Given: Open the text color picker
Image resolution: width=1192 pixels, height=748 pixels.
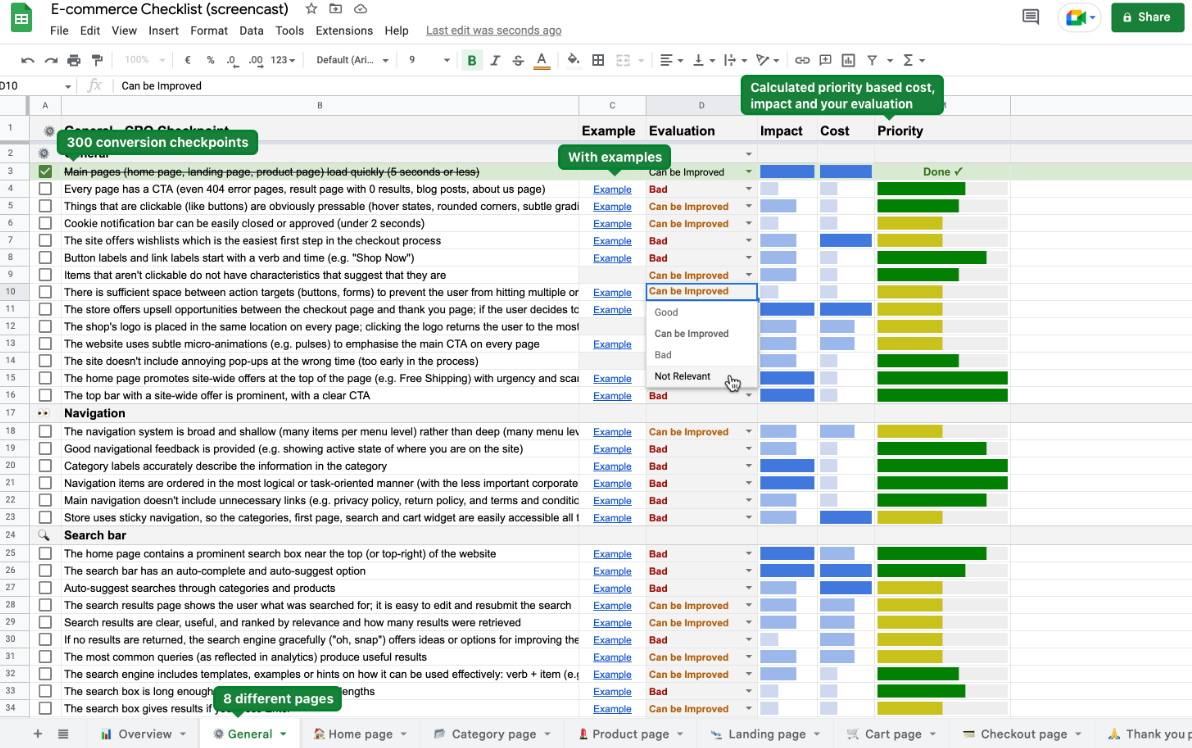Looking at the screenshot, I should (x=541, y=60).
